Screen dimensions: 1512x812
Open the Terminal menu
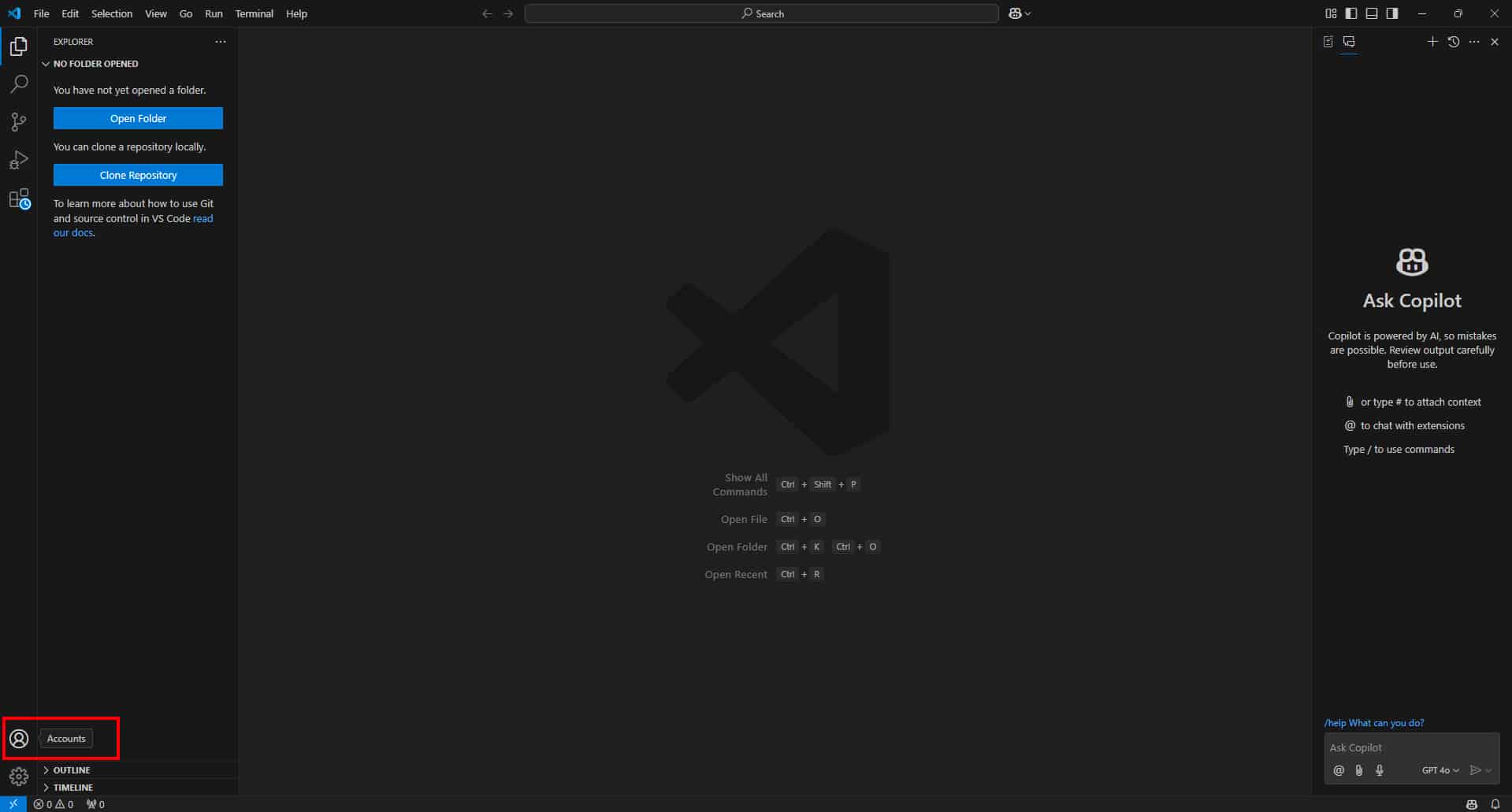pos(254,13)
